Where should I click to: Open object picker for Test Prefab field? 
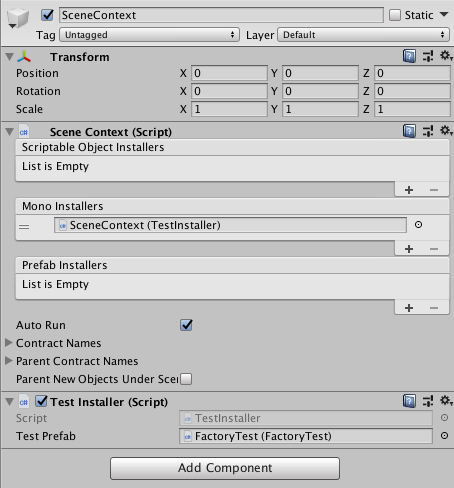pyautogui.click(x=444, y=436)
